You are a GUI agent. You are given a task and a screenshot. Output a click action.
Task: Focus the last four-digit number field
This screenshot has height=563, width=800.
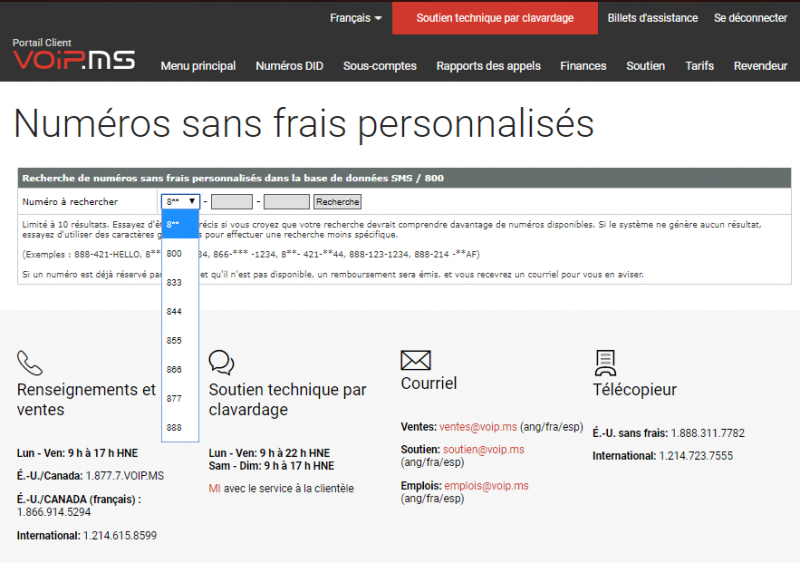tap(286, 202)
